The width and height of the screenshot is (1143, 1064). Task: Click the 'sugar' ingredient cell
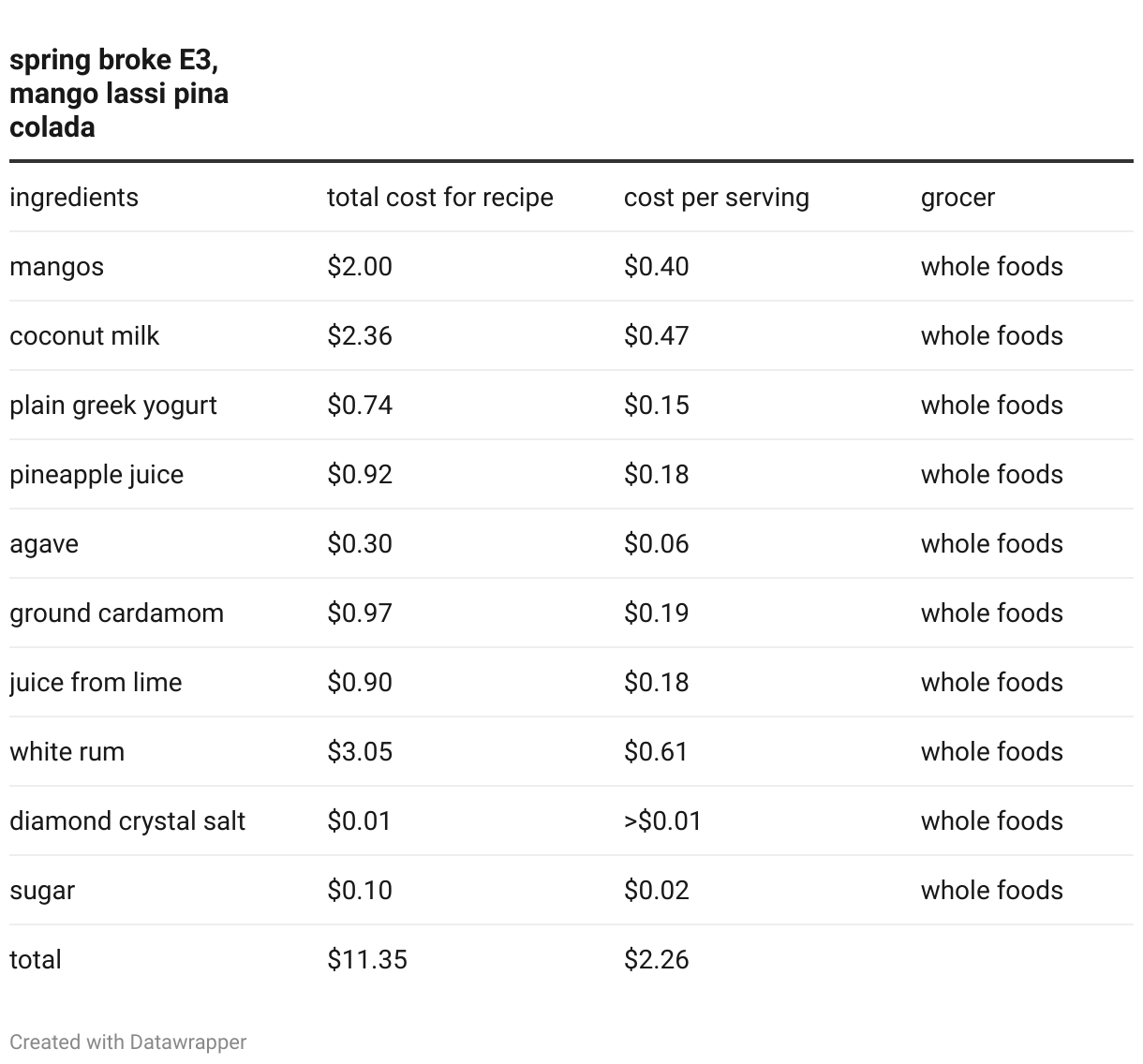coord(42,891)
